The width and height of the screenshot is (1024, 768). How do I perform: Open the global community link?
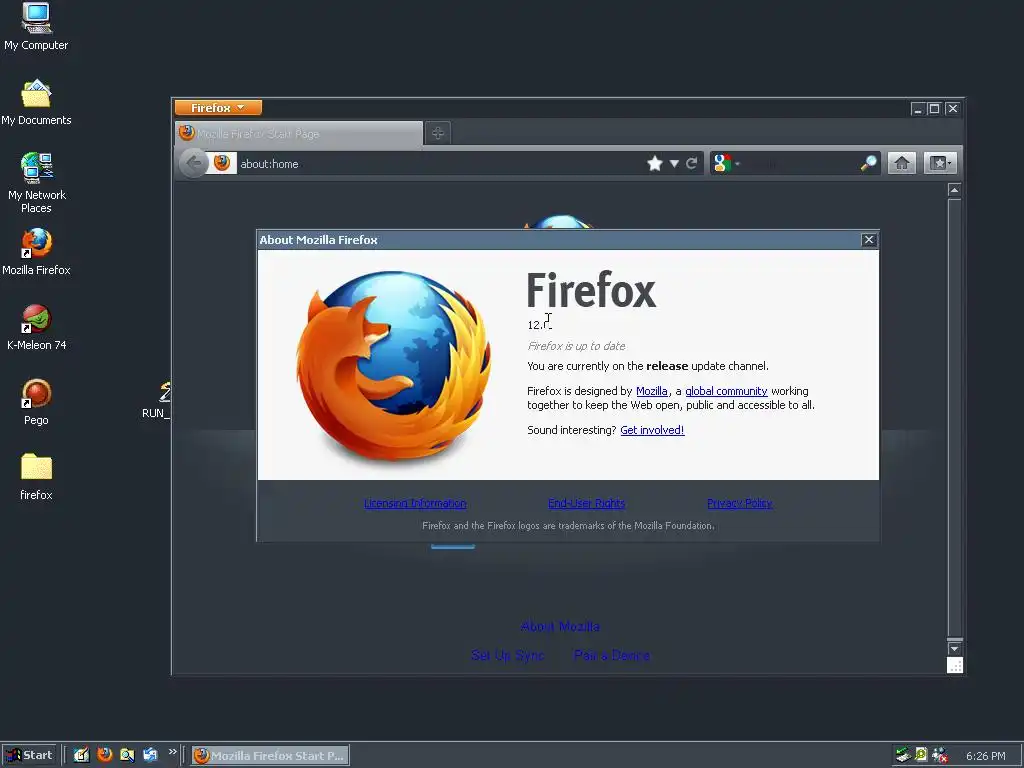click(726, 391)
